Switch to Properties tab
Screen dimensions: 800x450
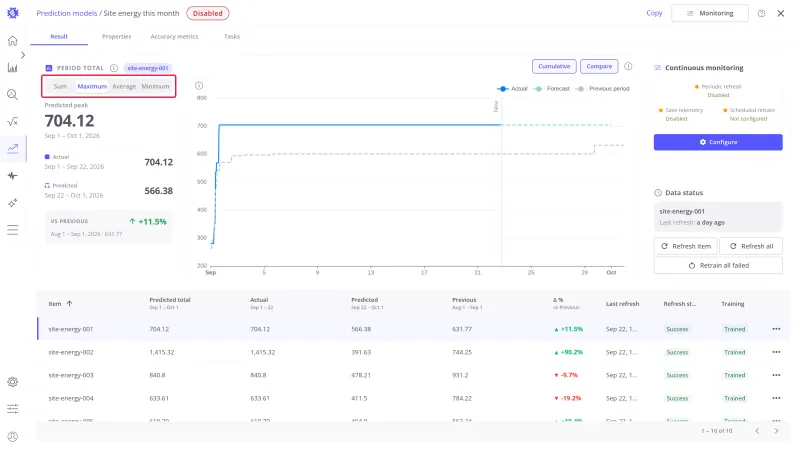point(116,37)
